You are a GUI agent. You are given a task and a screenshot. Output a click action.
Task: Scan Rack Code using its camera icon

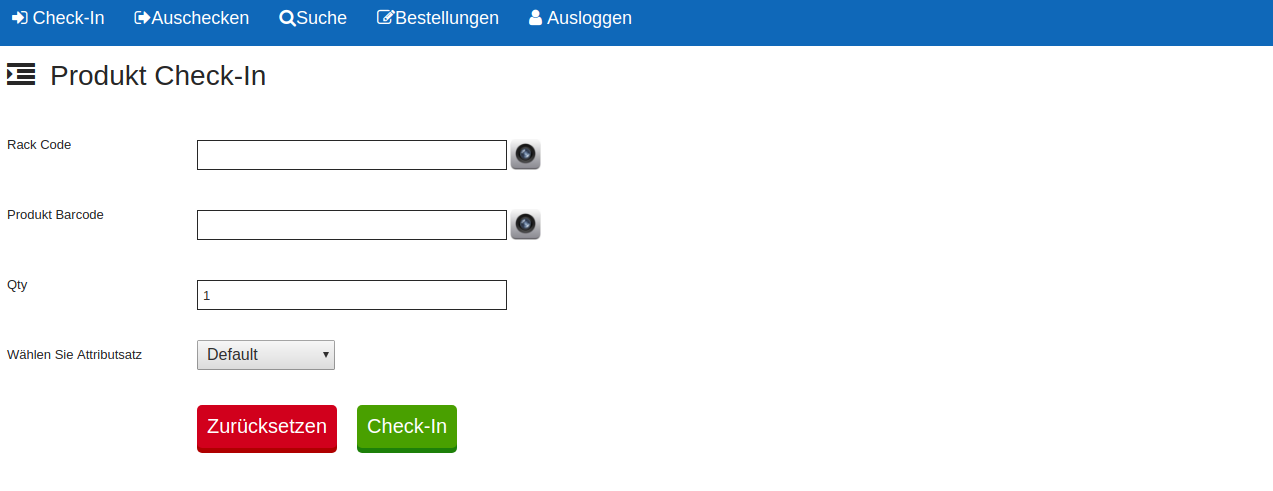pyautogui.click(x=526, y=155)
